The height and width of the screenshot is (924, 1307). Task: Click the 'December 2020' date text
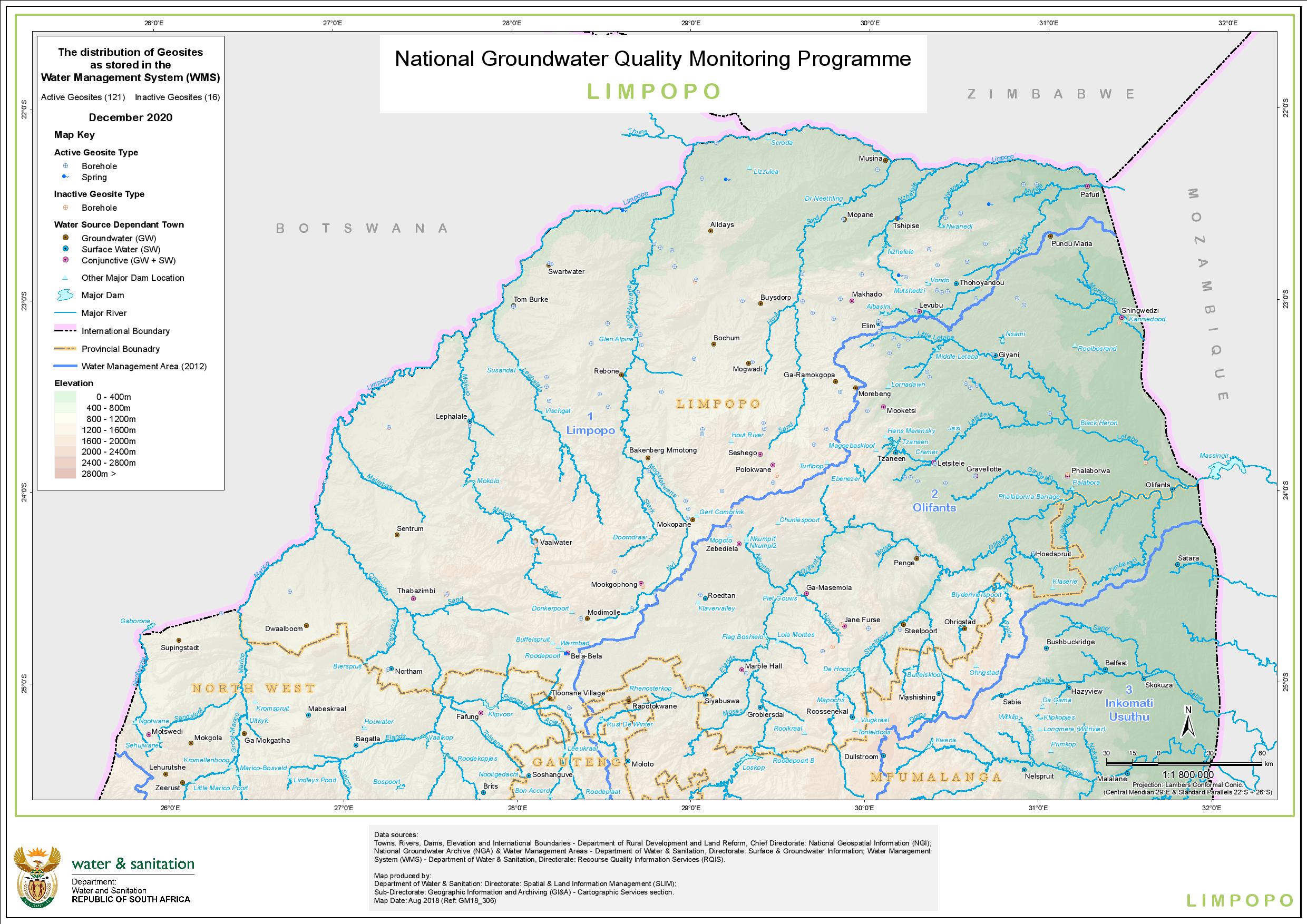pyautogui.click(x=130, y=118)
